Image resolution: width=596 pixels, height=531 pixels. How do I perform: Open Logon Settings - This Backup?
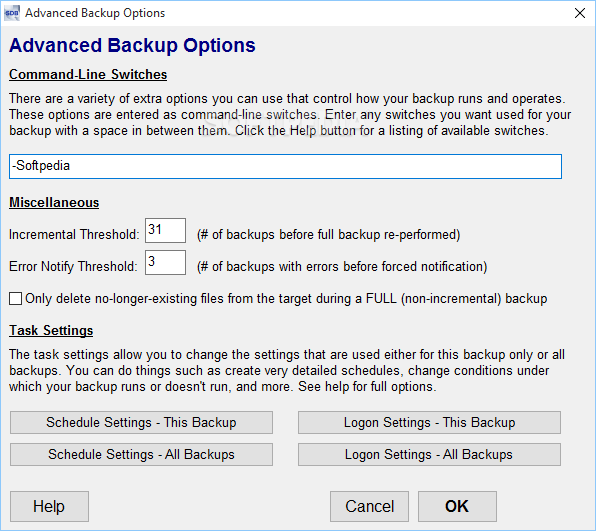[429, 422]
